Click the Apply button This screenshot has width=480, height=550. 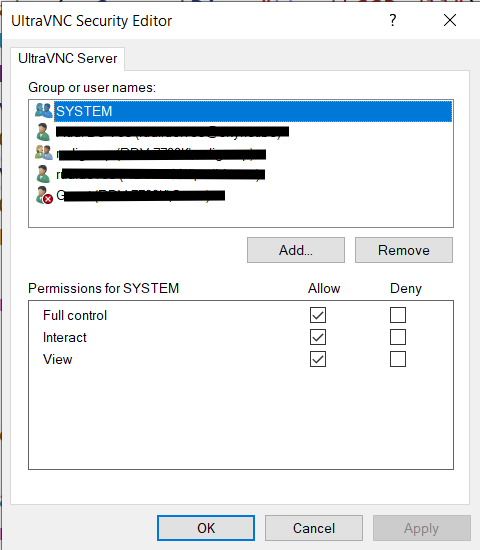click(x=422, y=528)
